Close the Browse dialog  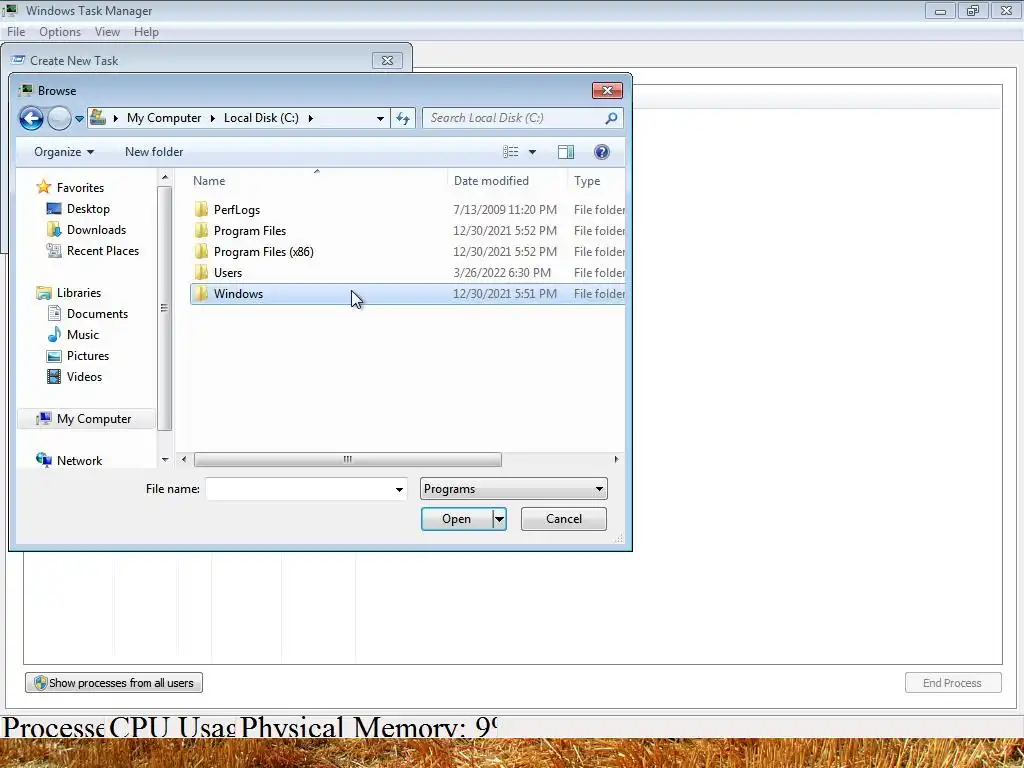point(607,90)
